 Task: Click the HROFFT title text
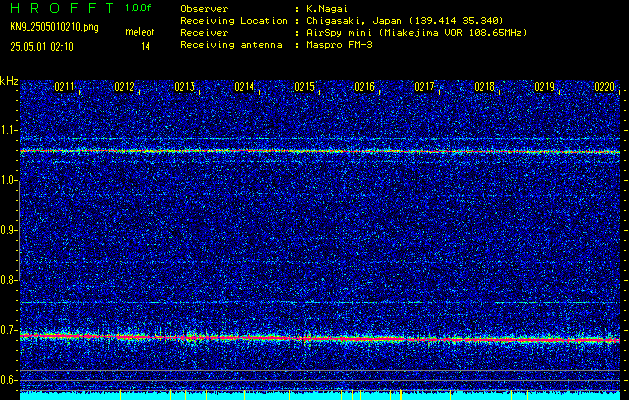click(62, 8)
